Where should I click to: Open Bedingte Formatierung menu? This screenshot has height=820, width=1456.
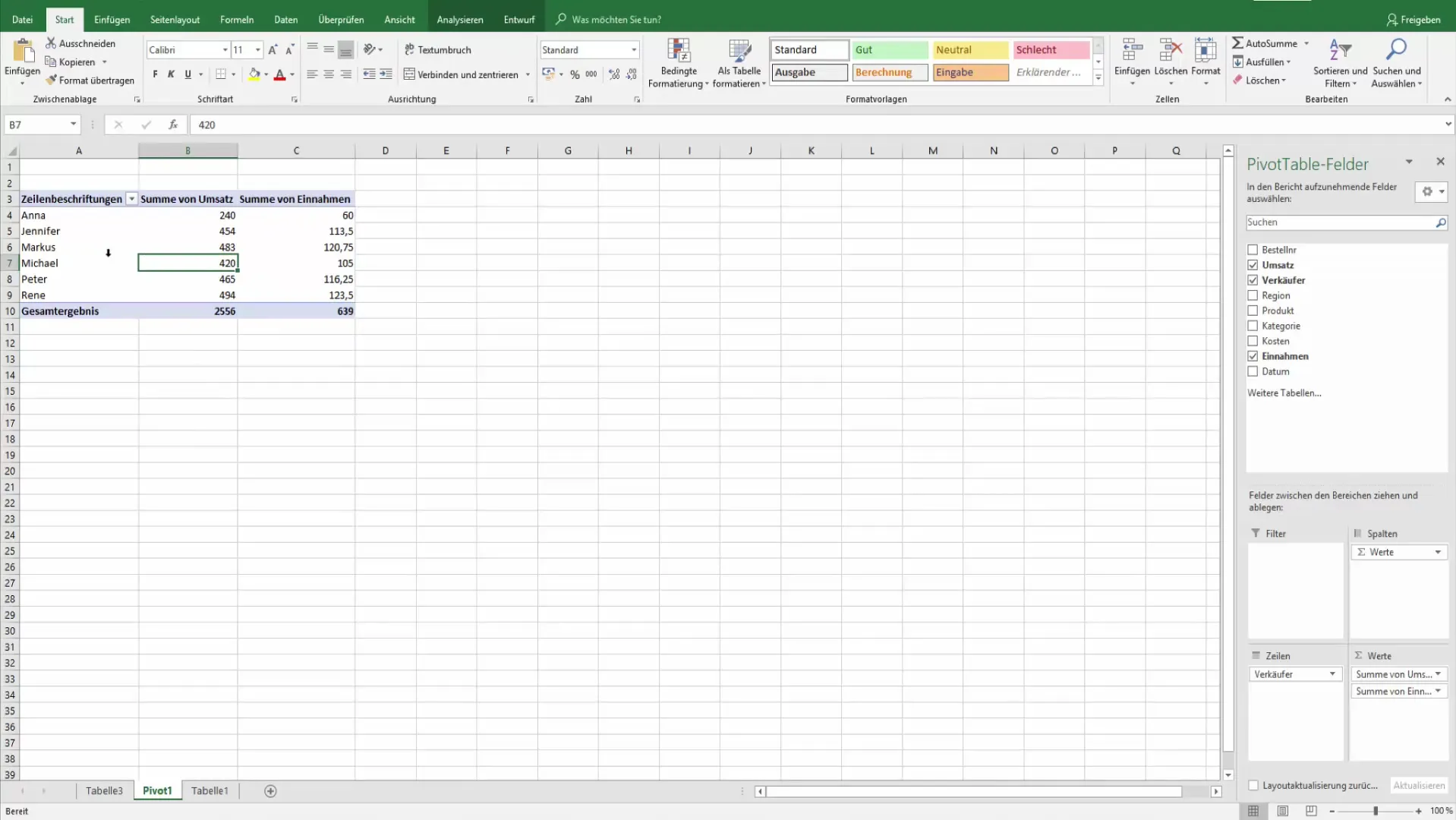tap(678, 63)
